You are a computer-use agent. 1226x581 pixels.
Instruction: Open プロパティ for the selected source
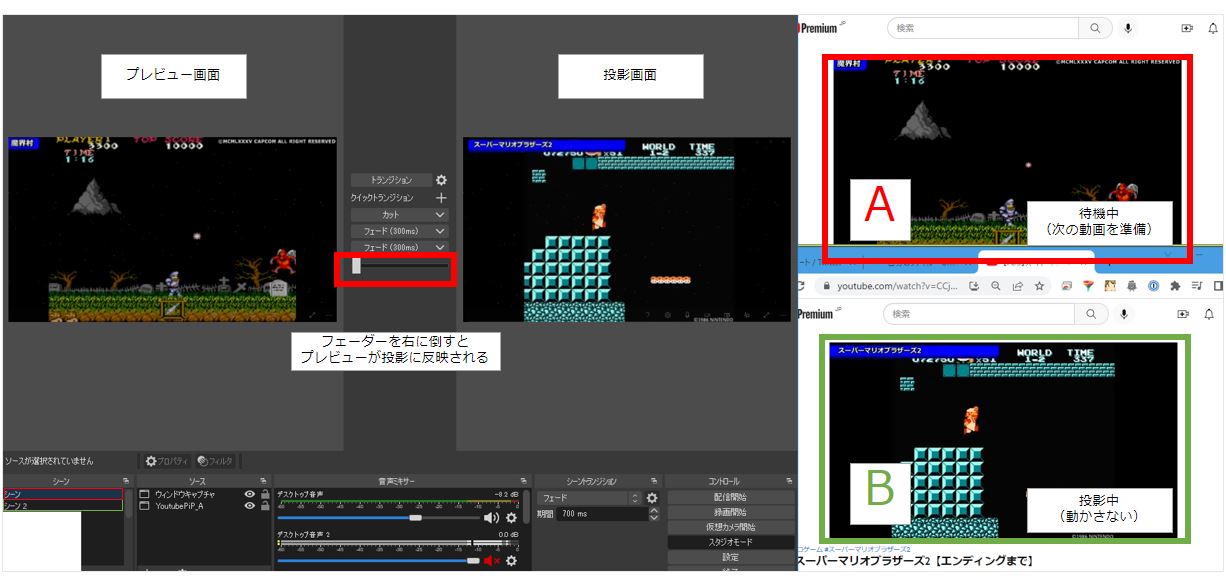167,461
